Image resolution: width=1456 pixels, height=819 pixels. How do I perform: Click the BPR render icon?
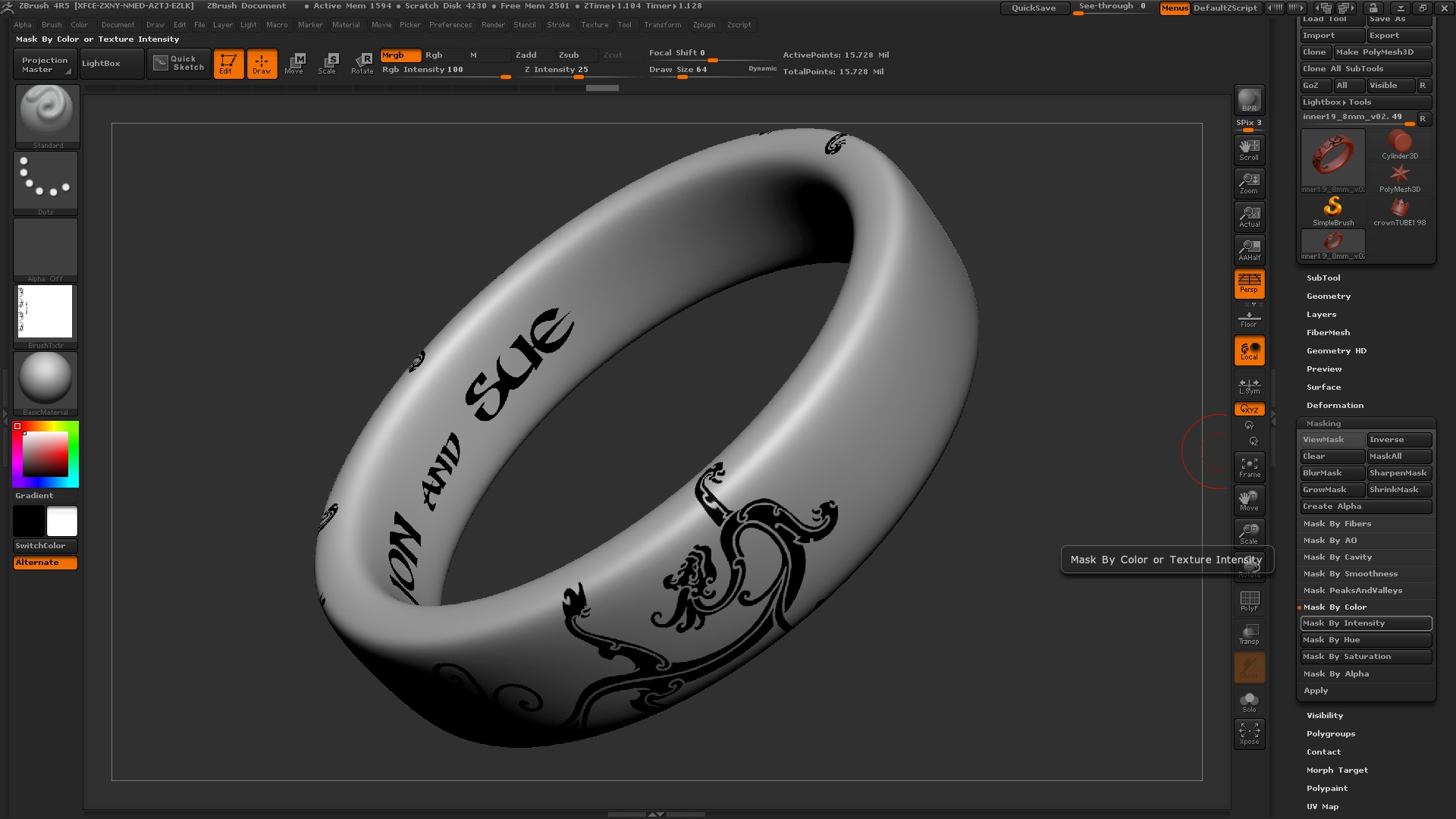tap(1249, 100)
